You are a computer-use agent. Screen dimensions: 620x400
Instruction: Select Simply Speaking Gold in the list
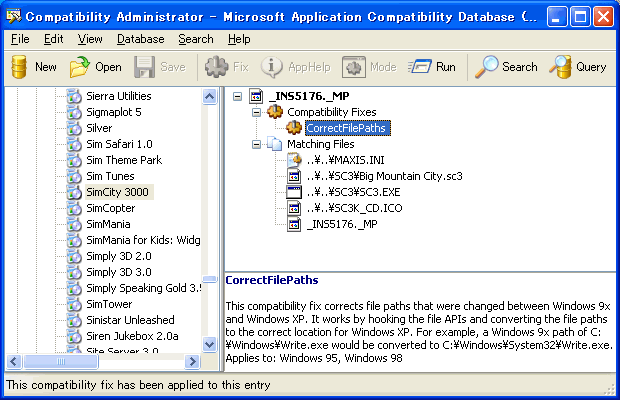144,288
